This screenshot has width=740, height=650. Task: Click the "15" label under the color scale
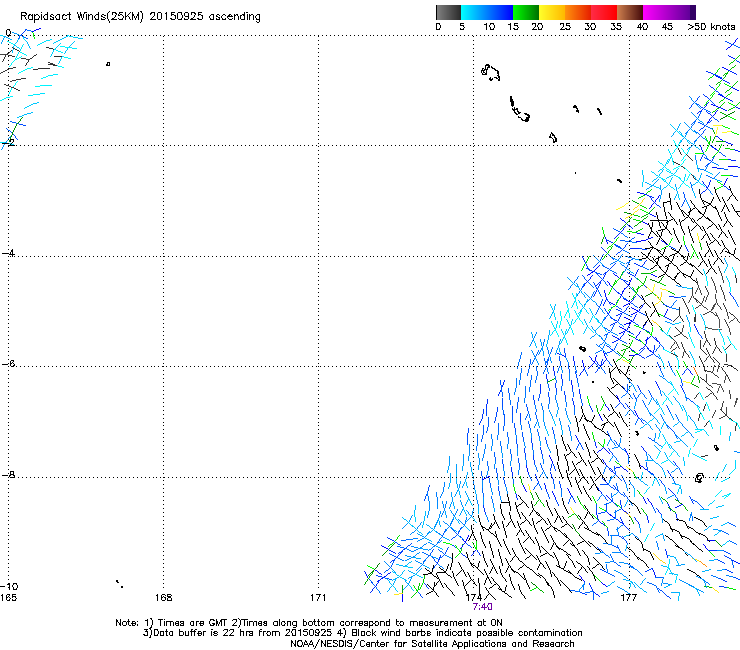click(x=513, y=27)
